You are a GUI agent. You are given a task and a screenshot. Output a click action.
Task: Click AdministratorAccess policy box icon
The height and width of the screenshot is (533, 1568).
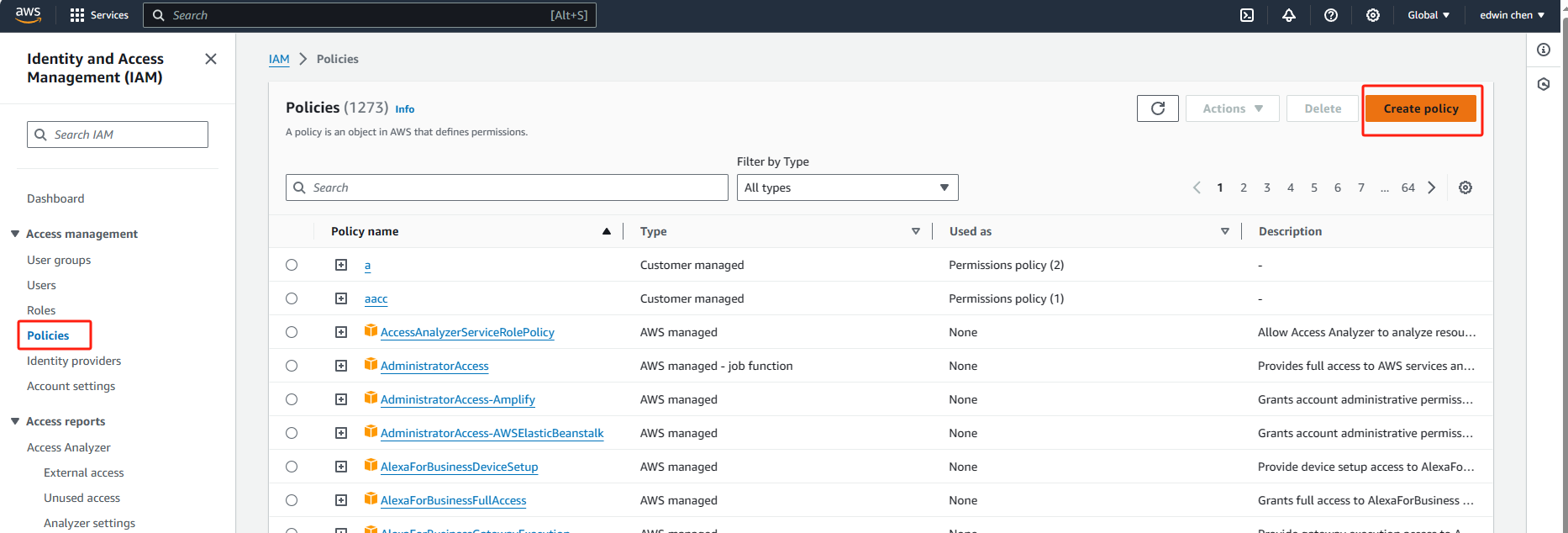(371, 364)
